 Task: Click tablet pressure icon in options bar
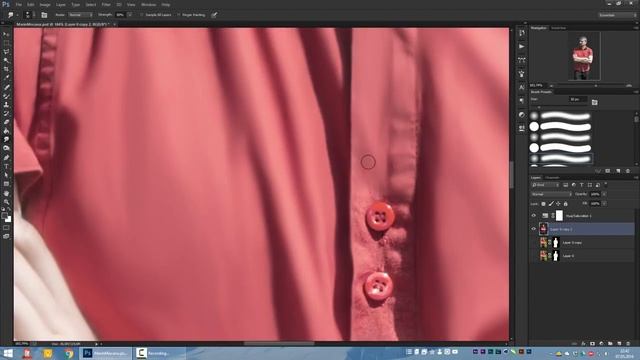click(214, 15)
